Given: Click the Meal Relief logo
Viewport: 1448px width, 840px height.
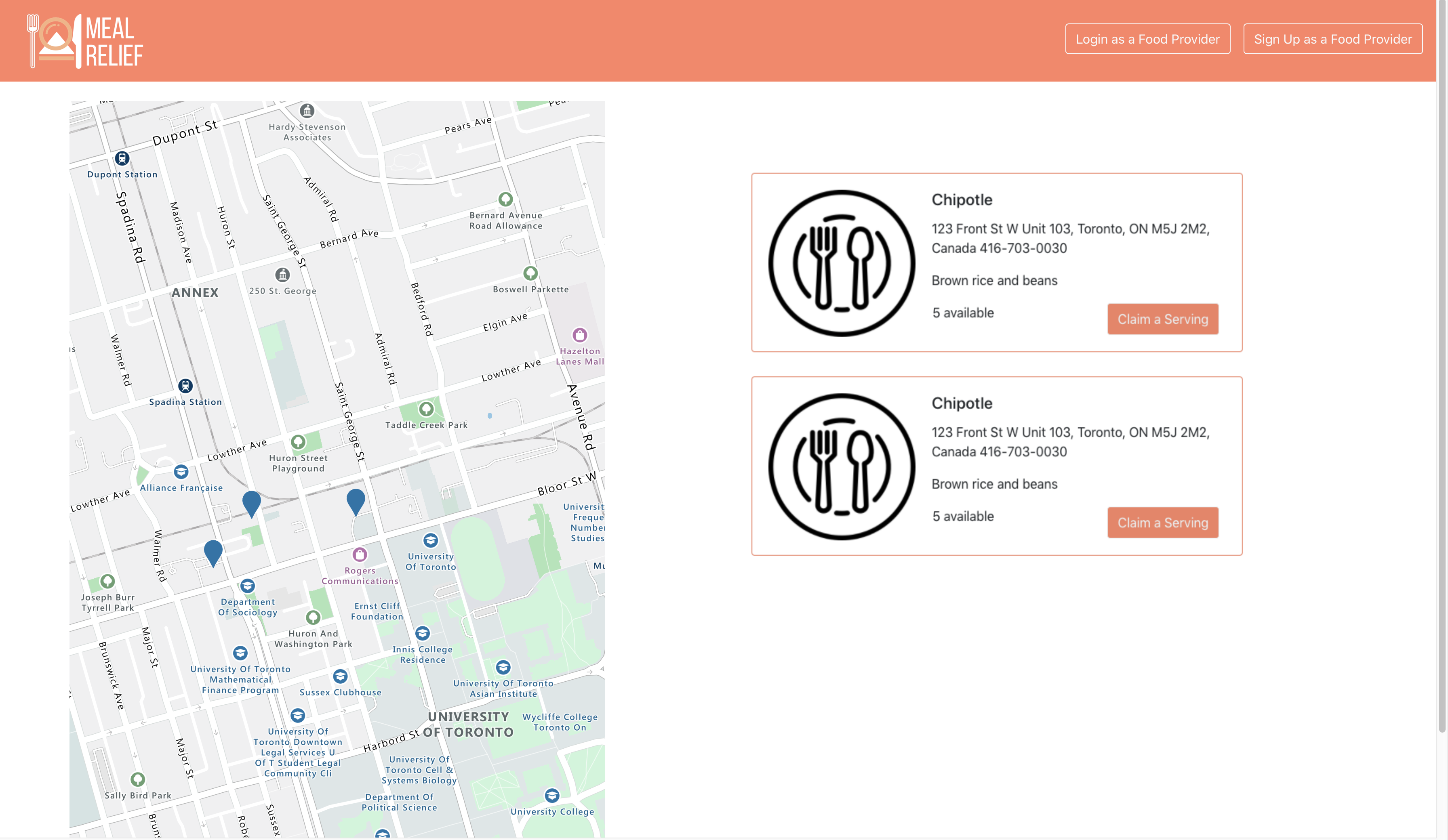Looking at the screenshot, I should click(85, 41).
